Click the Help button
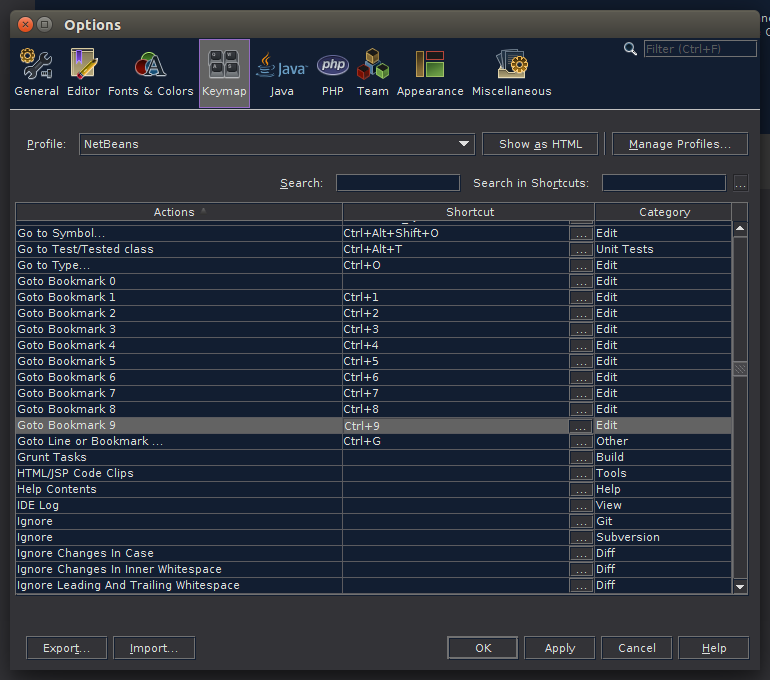Screen dimensions: 770x680 [714, 648]
